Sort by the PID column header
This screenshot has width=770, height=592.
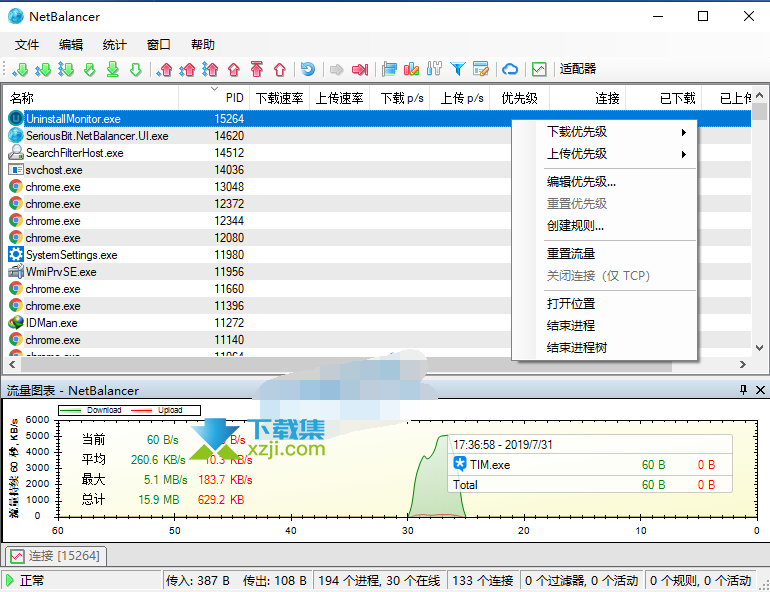[214, 98]
